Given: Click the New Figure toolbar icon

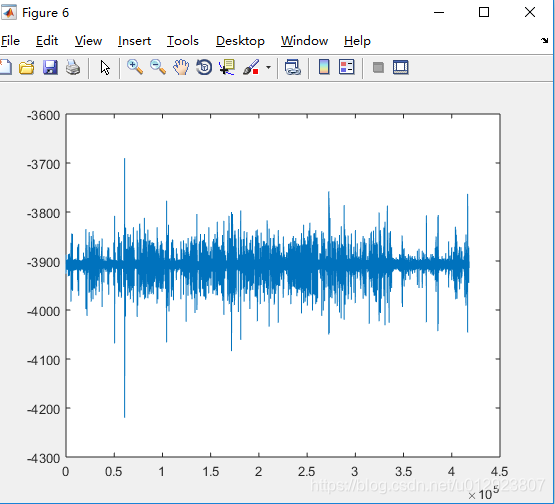Looking at the screenshot, I should (5, 67).
